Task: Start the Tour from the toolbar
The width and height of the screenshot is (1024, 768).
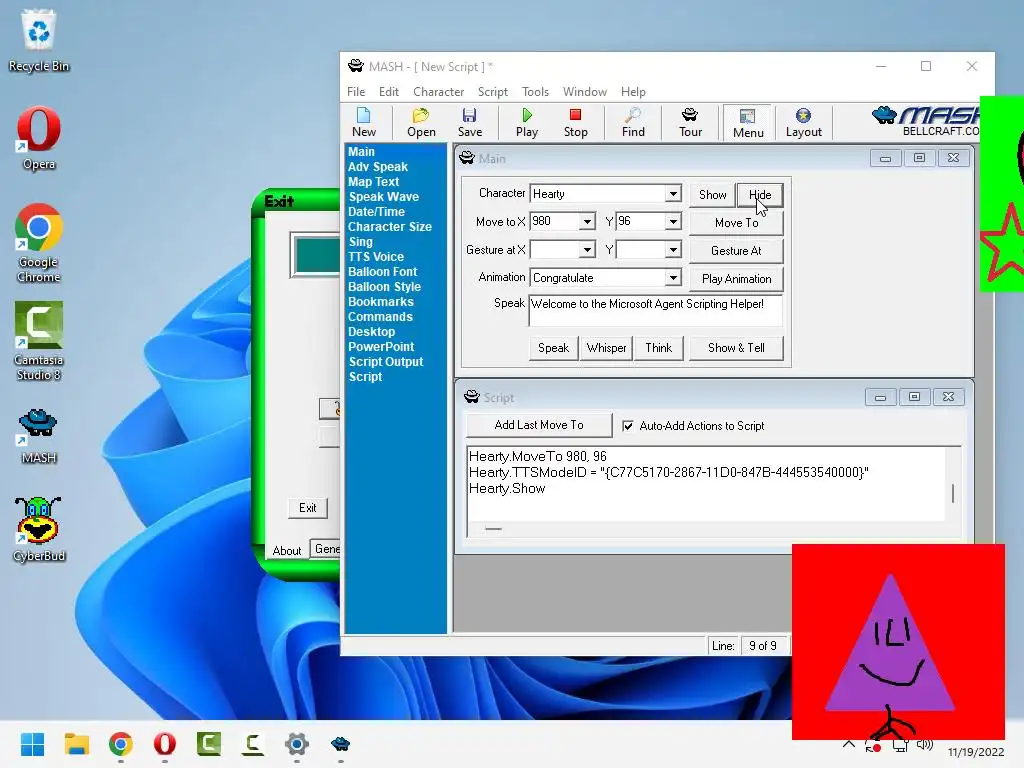Action: point(690,123)
